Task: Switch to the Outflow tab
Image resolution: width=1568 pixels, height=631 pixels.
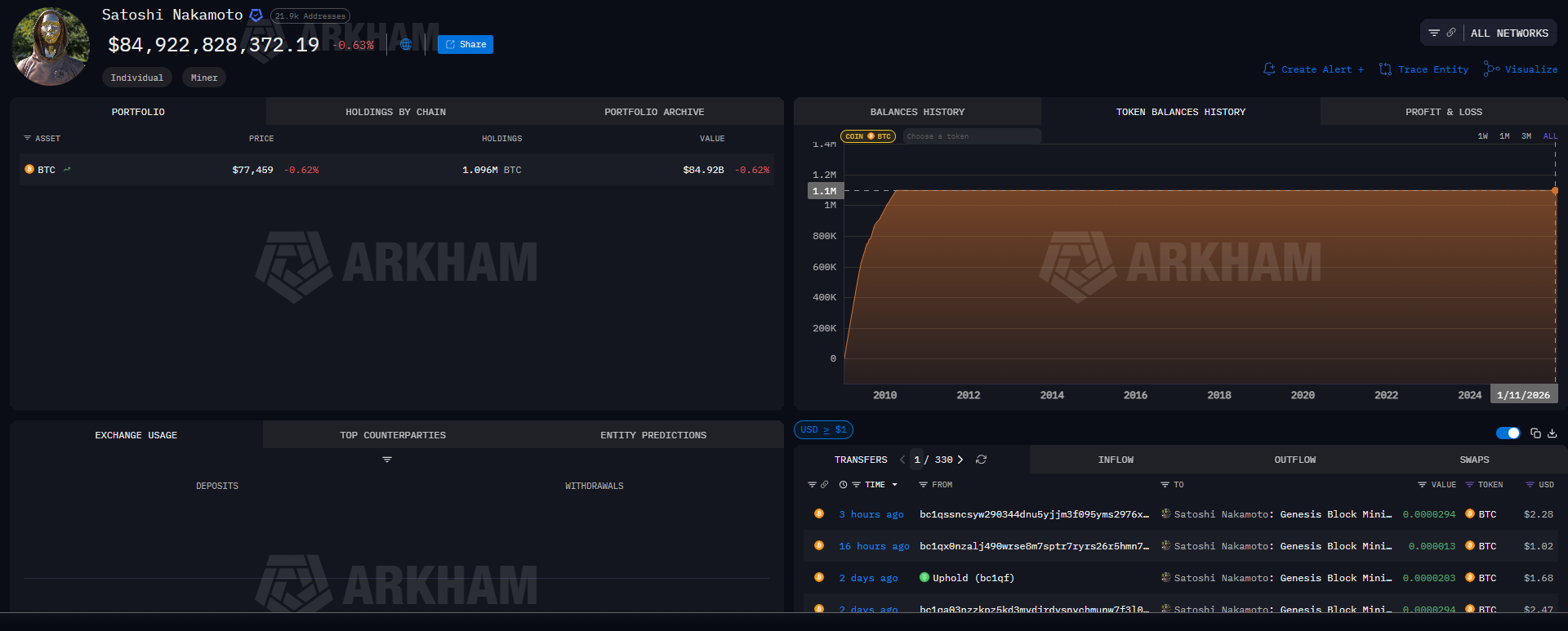Action: (1295, 460)
